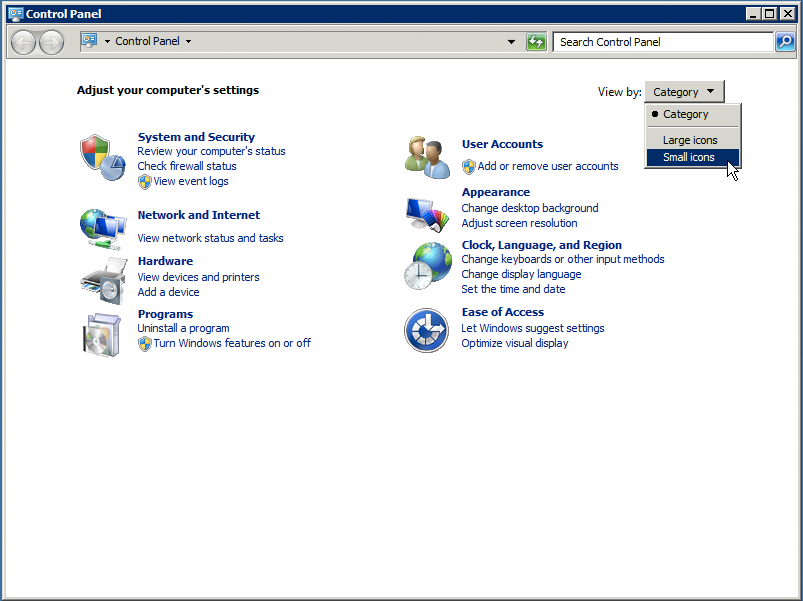Click Check firewall status link
This screenshot has height=601, width=803.
pos(187,166)
